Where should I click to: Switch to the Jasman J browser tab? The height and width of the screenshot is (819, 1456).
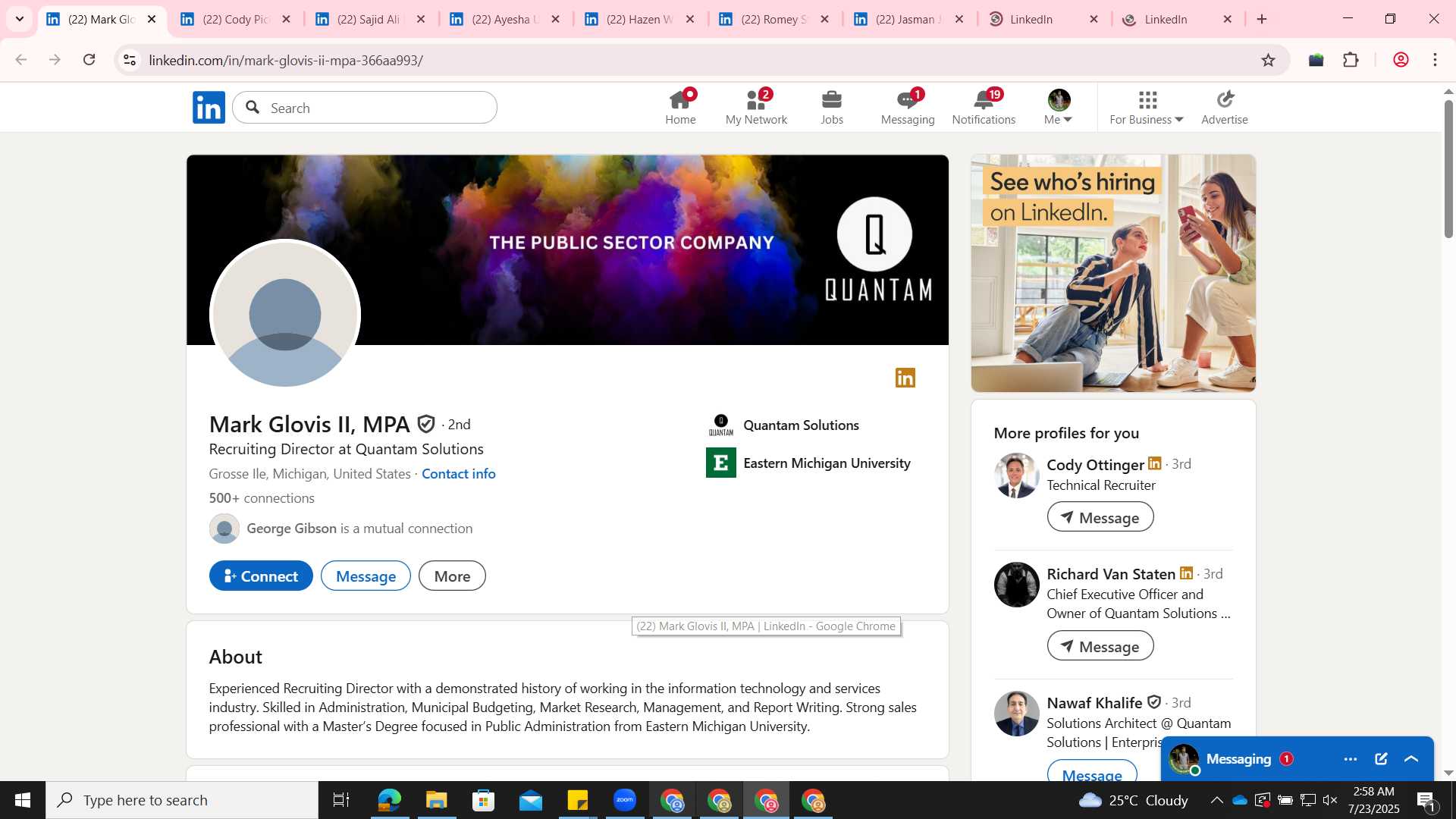(x=908, y=19)
